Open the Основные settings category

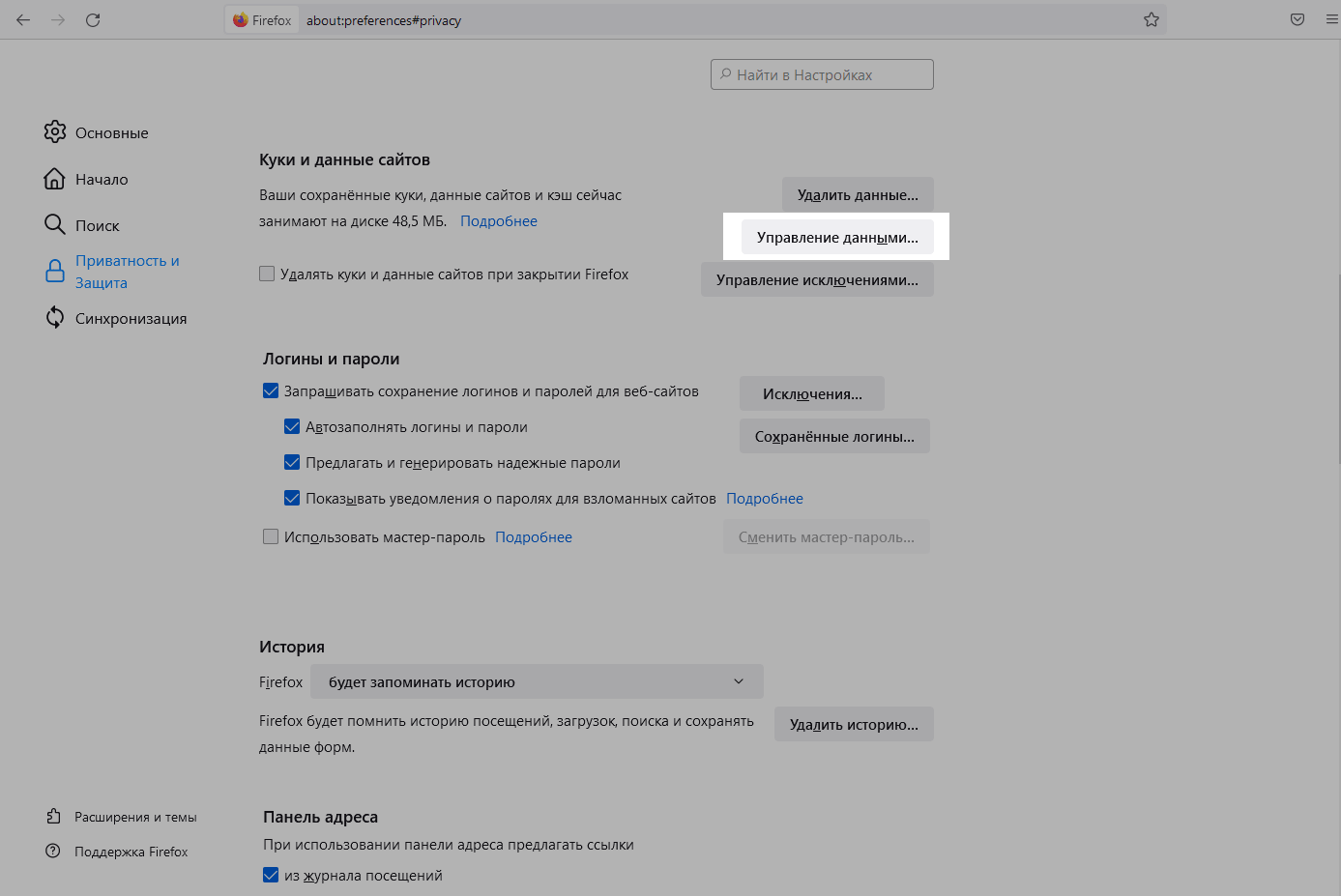pyautogui.click(x=112, y=132)
